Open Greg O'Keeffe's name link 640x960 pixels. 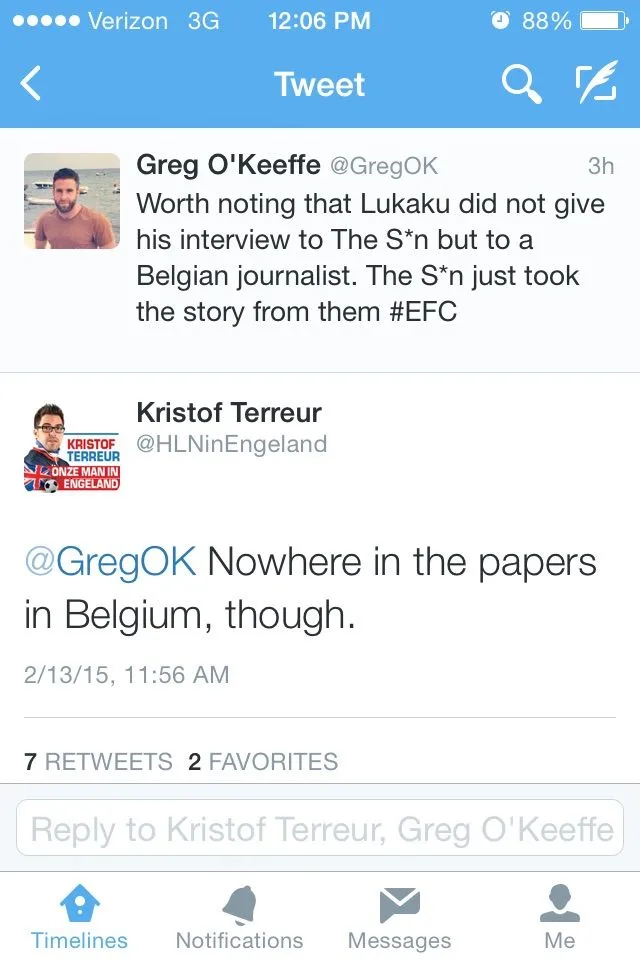pos(228,166)
